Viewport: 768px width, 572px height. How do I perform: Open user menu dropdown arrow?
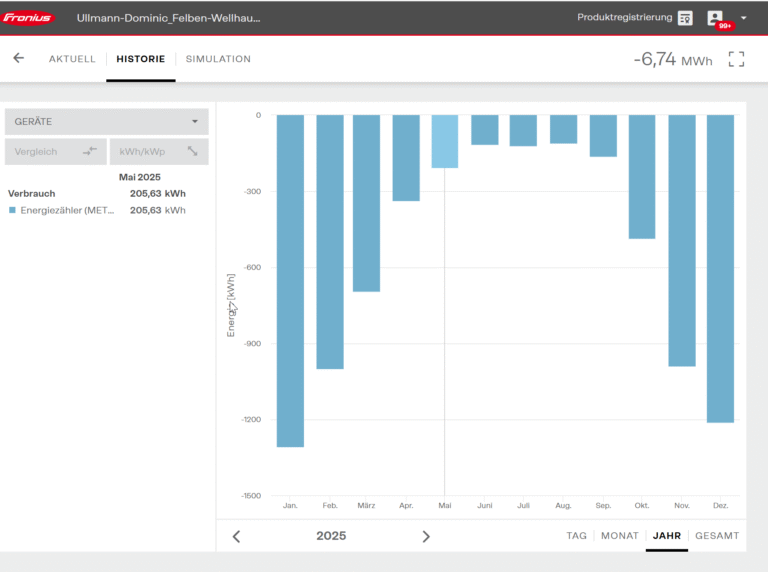743,18
